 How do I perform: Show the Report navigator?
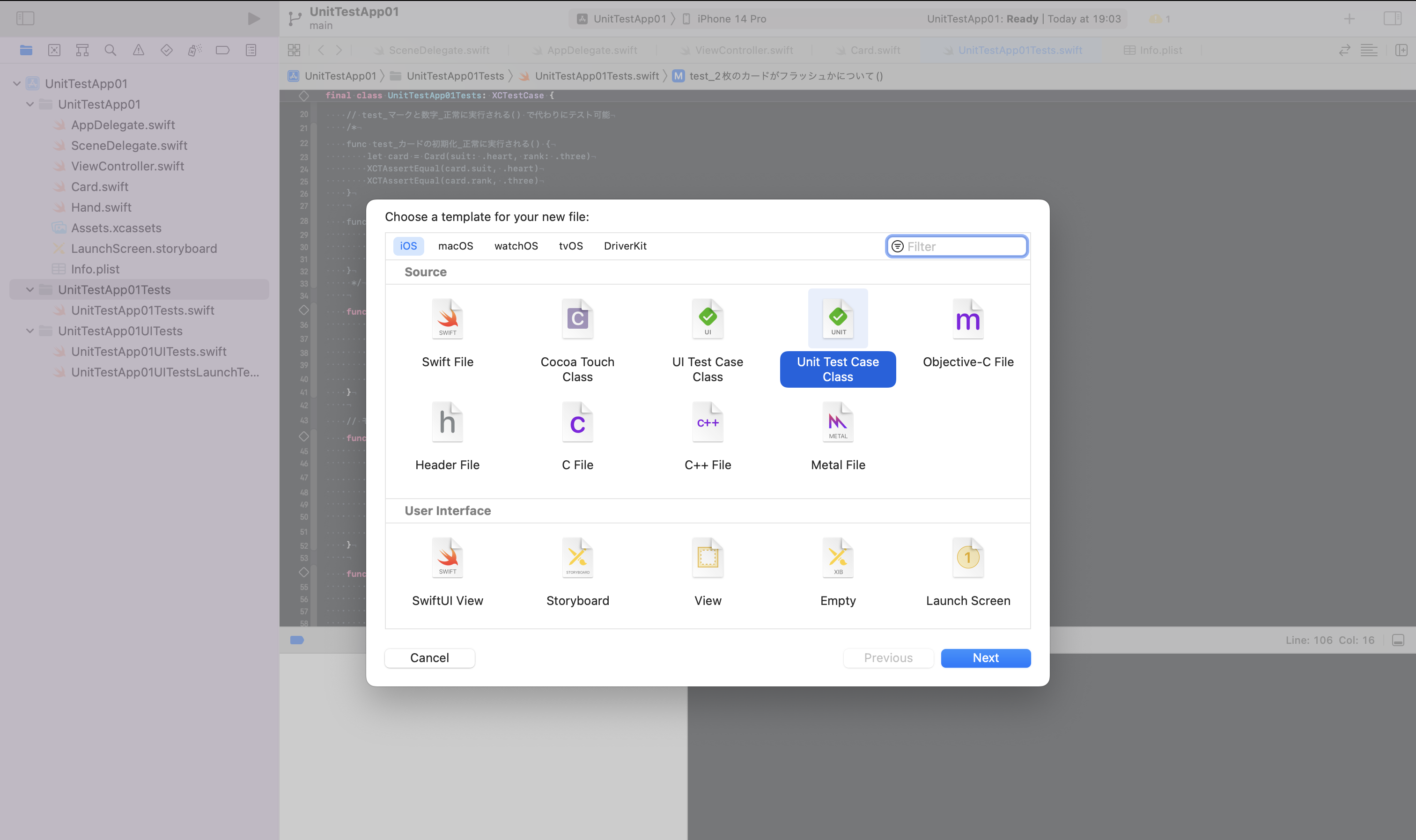[251, 51]
